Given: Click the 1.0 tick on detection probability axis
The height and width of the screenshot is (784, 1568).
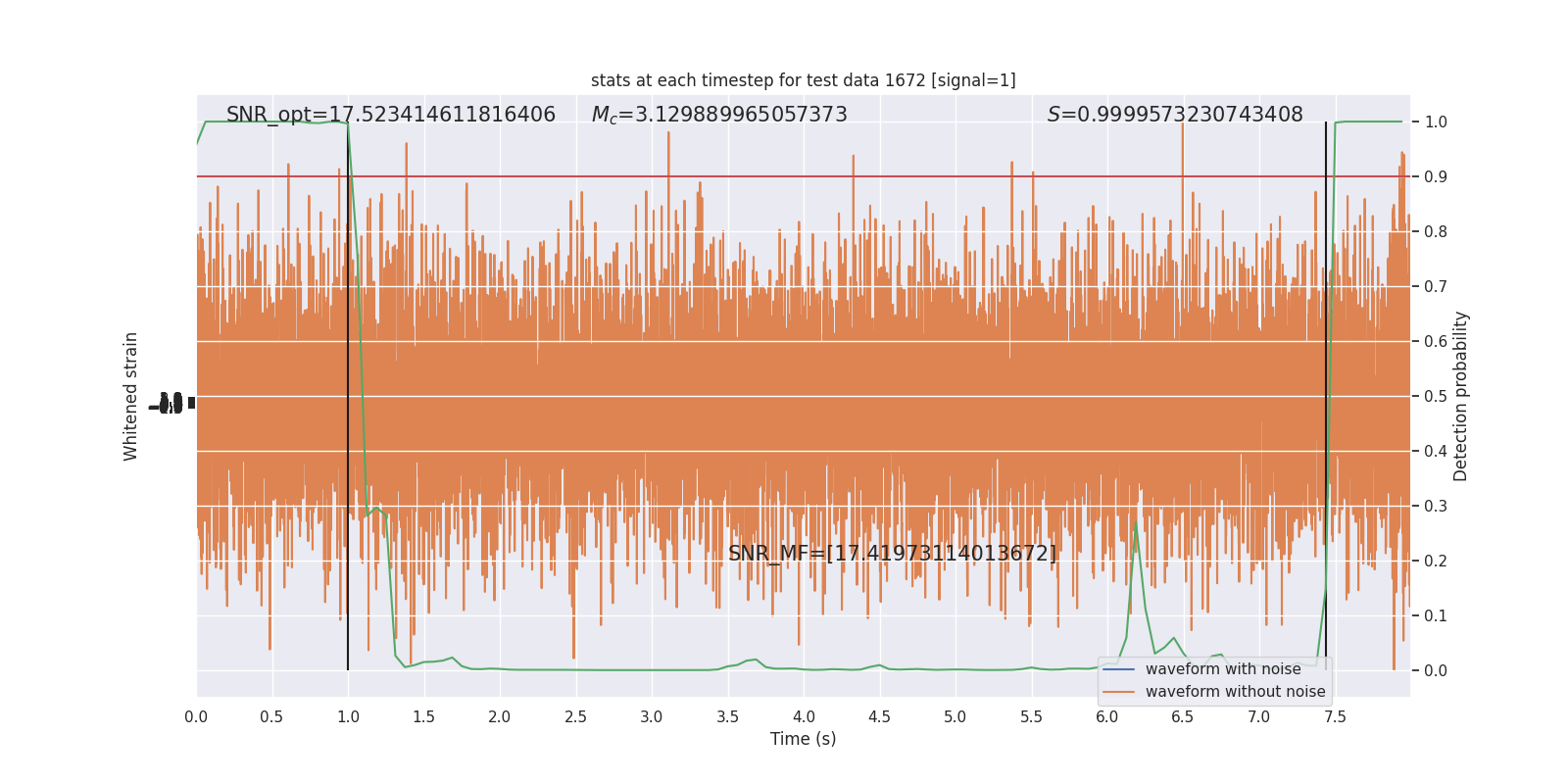Looking at the screenshot, I should click(x=1436, y=122).
